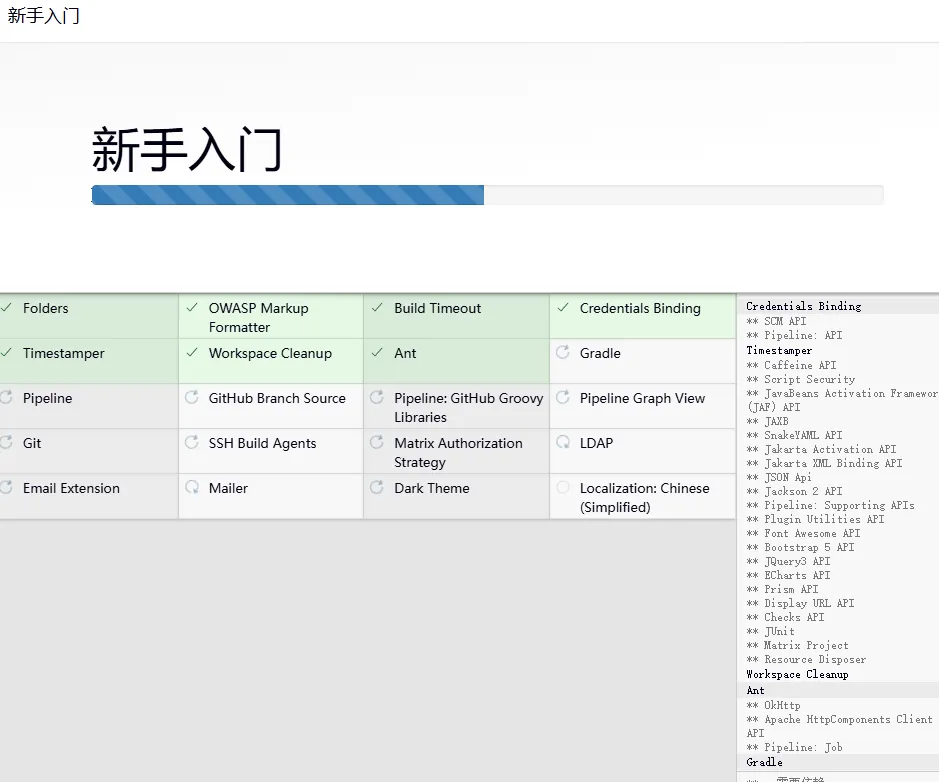Select the Resource Disposer log line
The height and width of the screenshot is (782, 939).
[x=806, y=659]
